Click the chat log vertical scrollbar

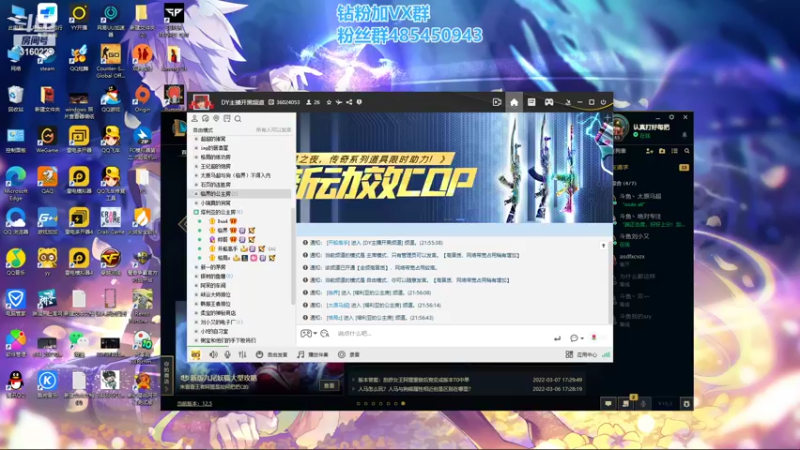(610, 281)
